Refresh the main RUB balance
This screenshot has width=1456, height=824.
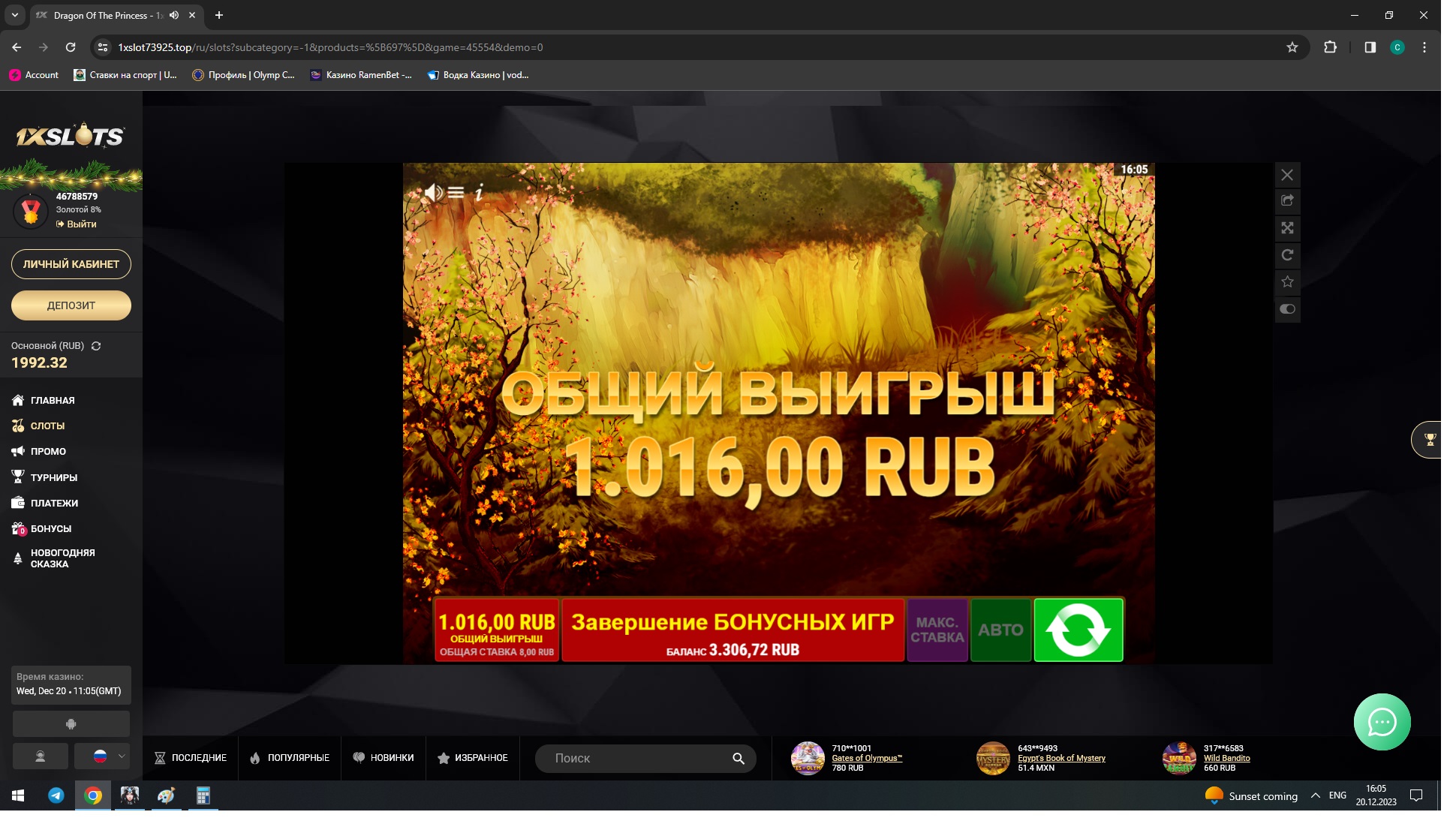coord(96,346)
